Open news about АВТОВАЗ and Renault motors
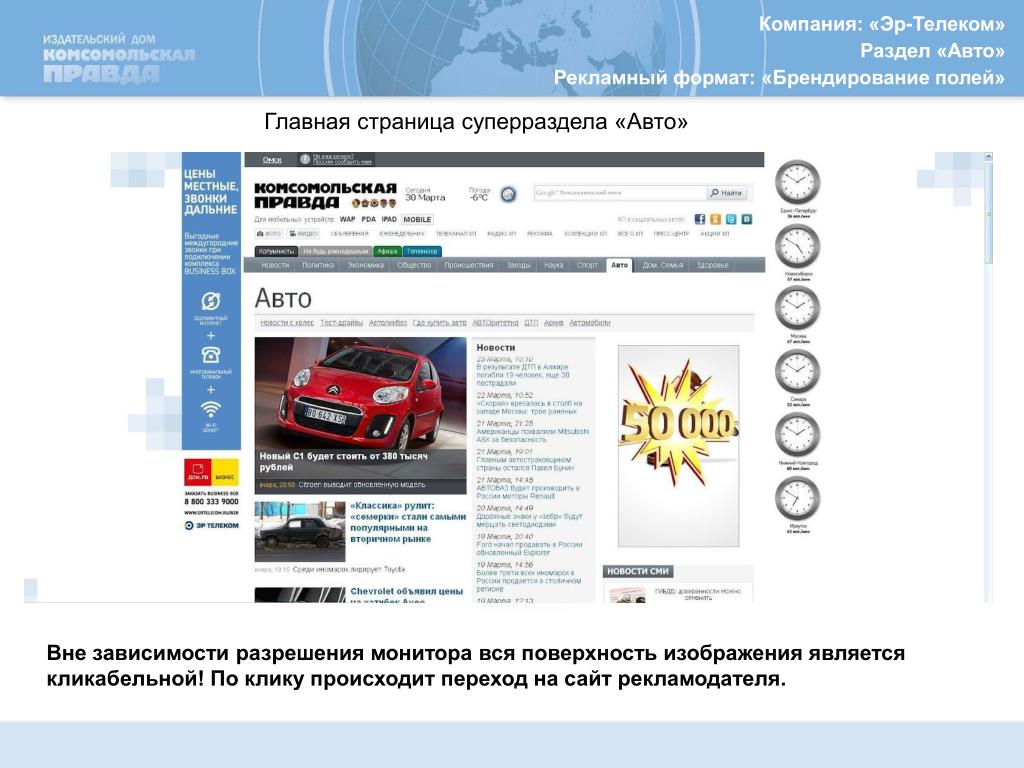1024x768 pixels. click(528, 492)
